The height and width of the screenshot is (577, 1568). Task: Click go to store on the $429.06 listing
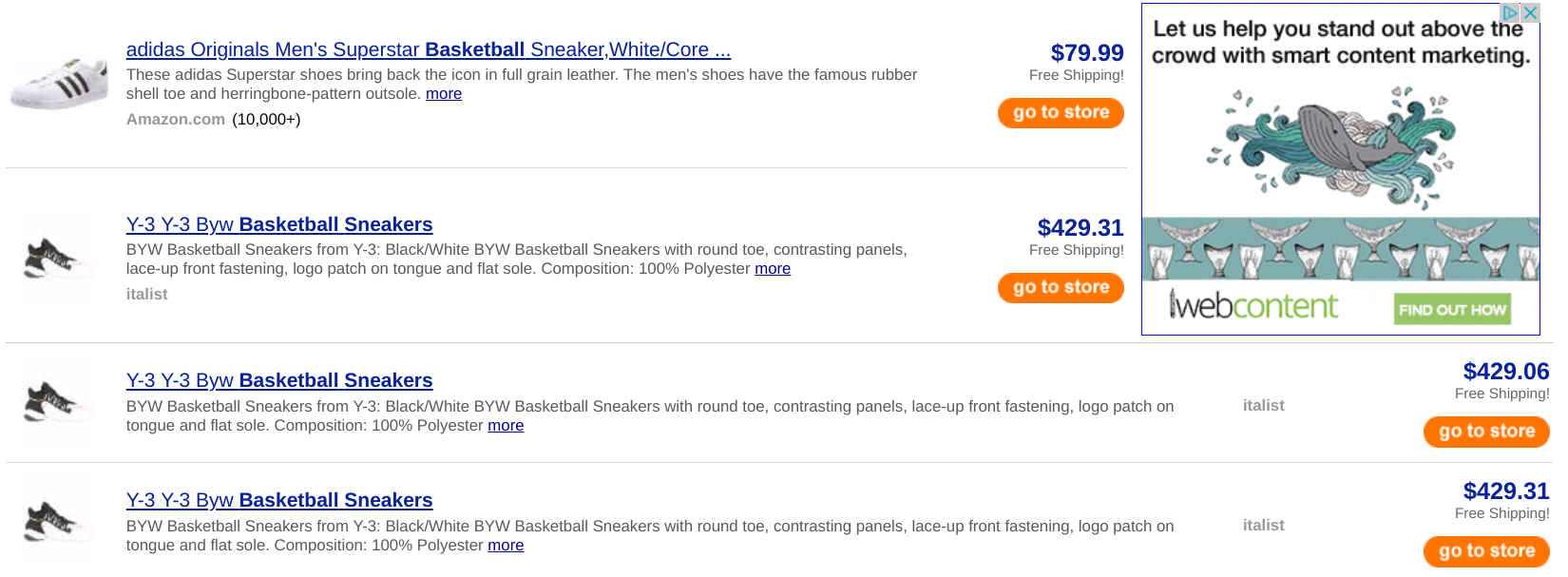point(1485,432)
